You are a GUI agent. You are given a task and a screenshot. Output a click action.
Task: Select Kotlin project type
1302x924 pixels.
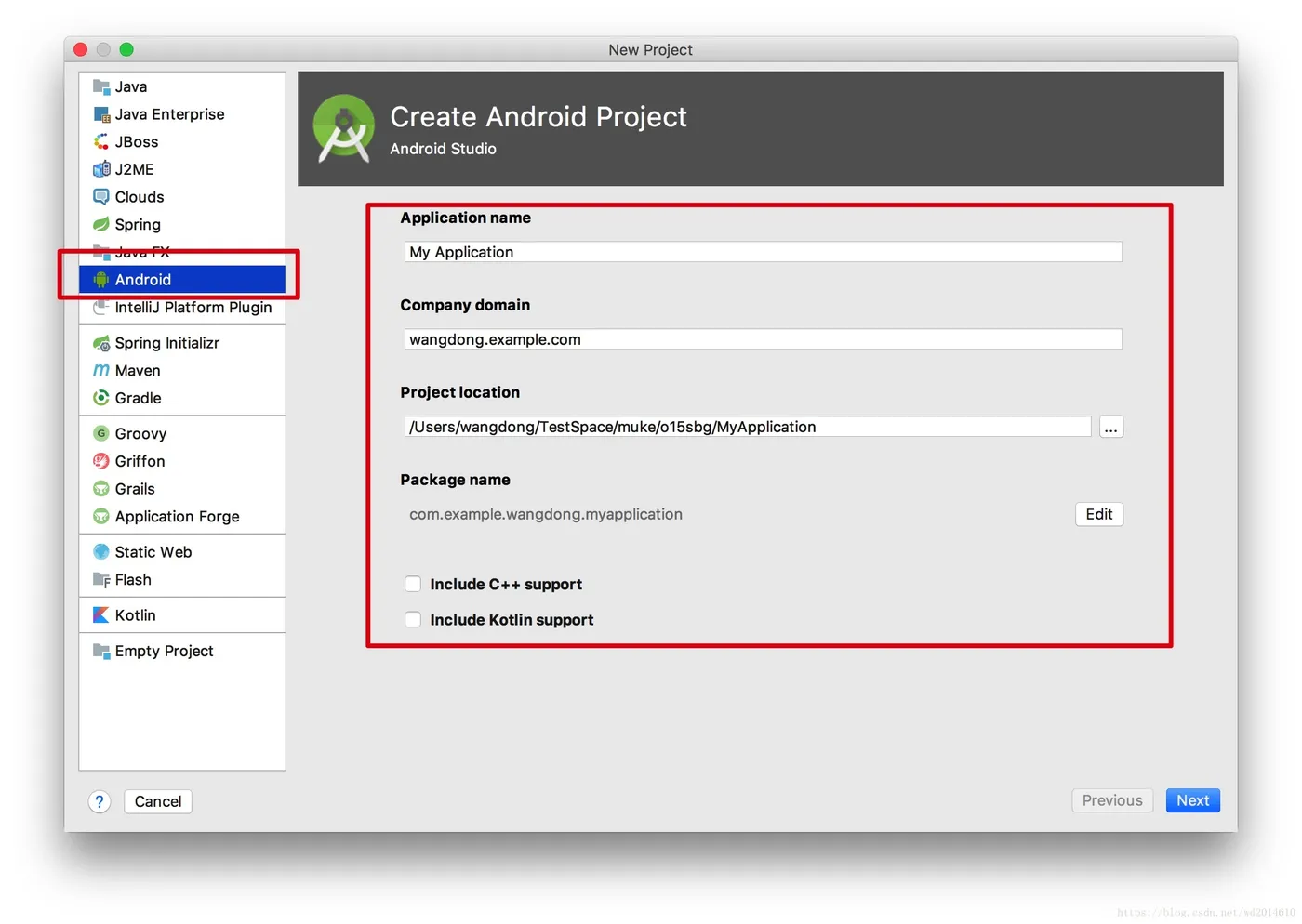click(x=182, y=615)
